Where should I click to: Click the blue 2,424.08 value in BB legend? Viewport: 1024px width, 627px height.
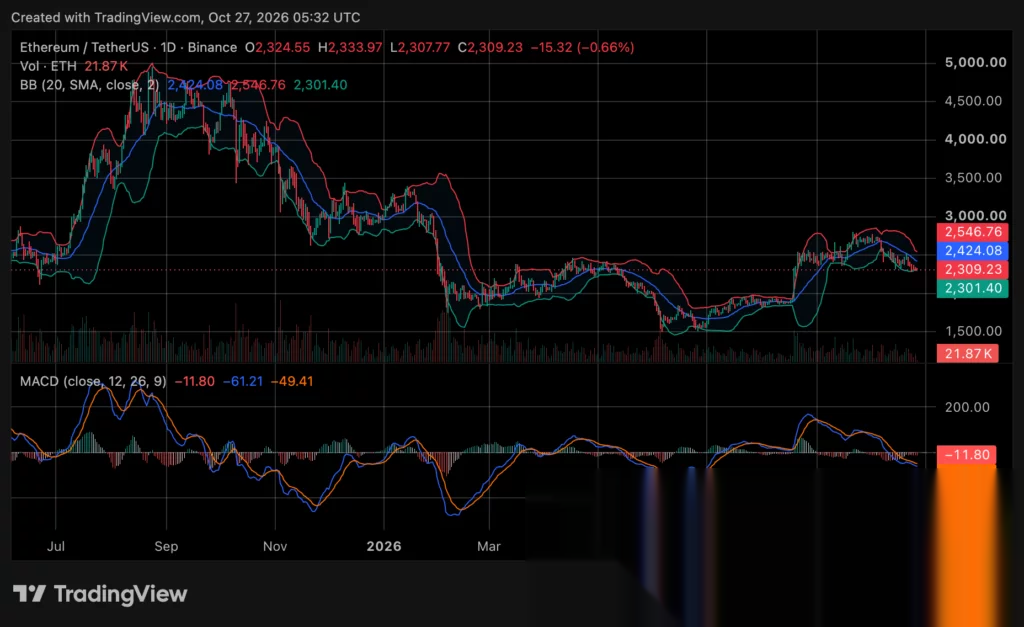pos(195,85)
